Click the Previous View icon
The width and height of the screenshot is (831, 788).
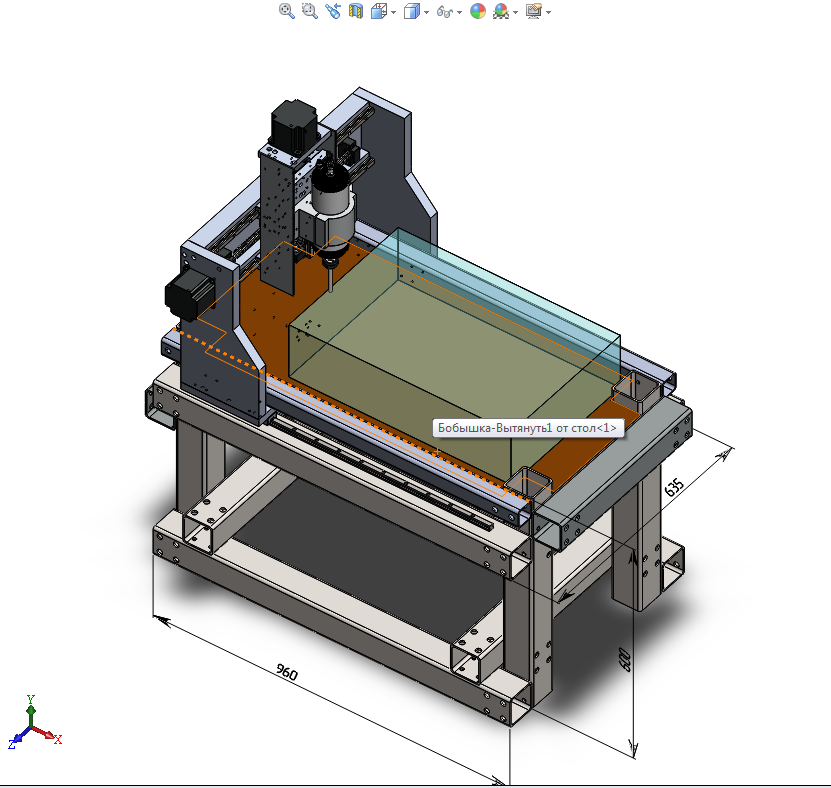pos(333,11)
